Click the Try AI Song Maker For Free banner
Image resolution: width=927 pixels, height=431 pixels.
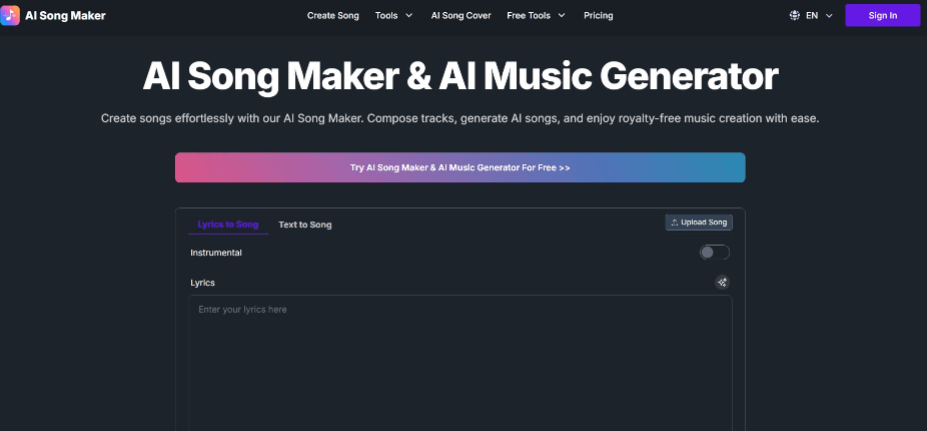pyautogui.click(x=460, y=167)
